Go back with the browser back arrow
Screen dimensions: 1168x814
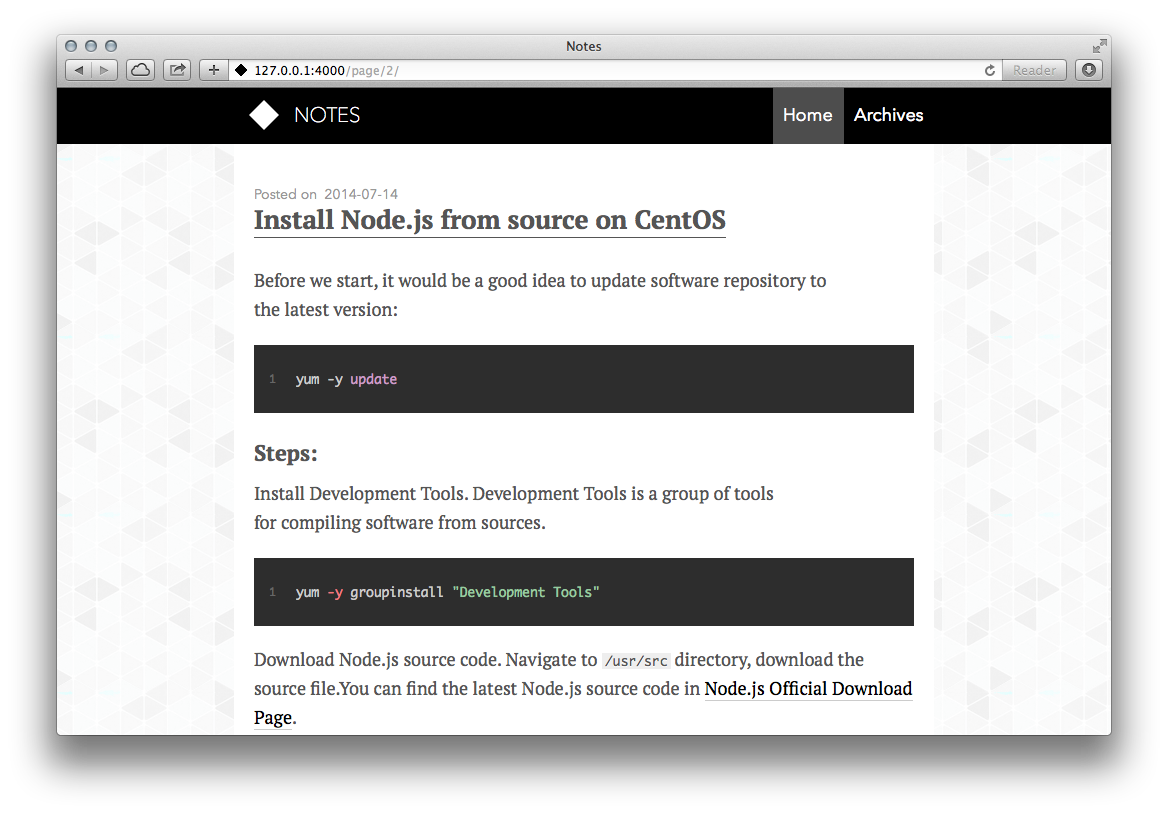pos(79,70)
